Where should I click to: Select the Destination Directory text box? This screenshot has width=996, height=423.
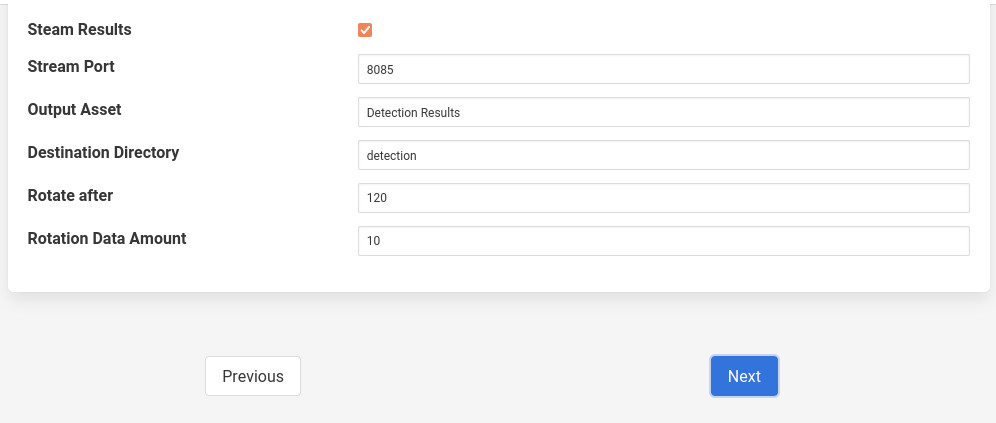pyautogui.click(x=663, y=155)
